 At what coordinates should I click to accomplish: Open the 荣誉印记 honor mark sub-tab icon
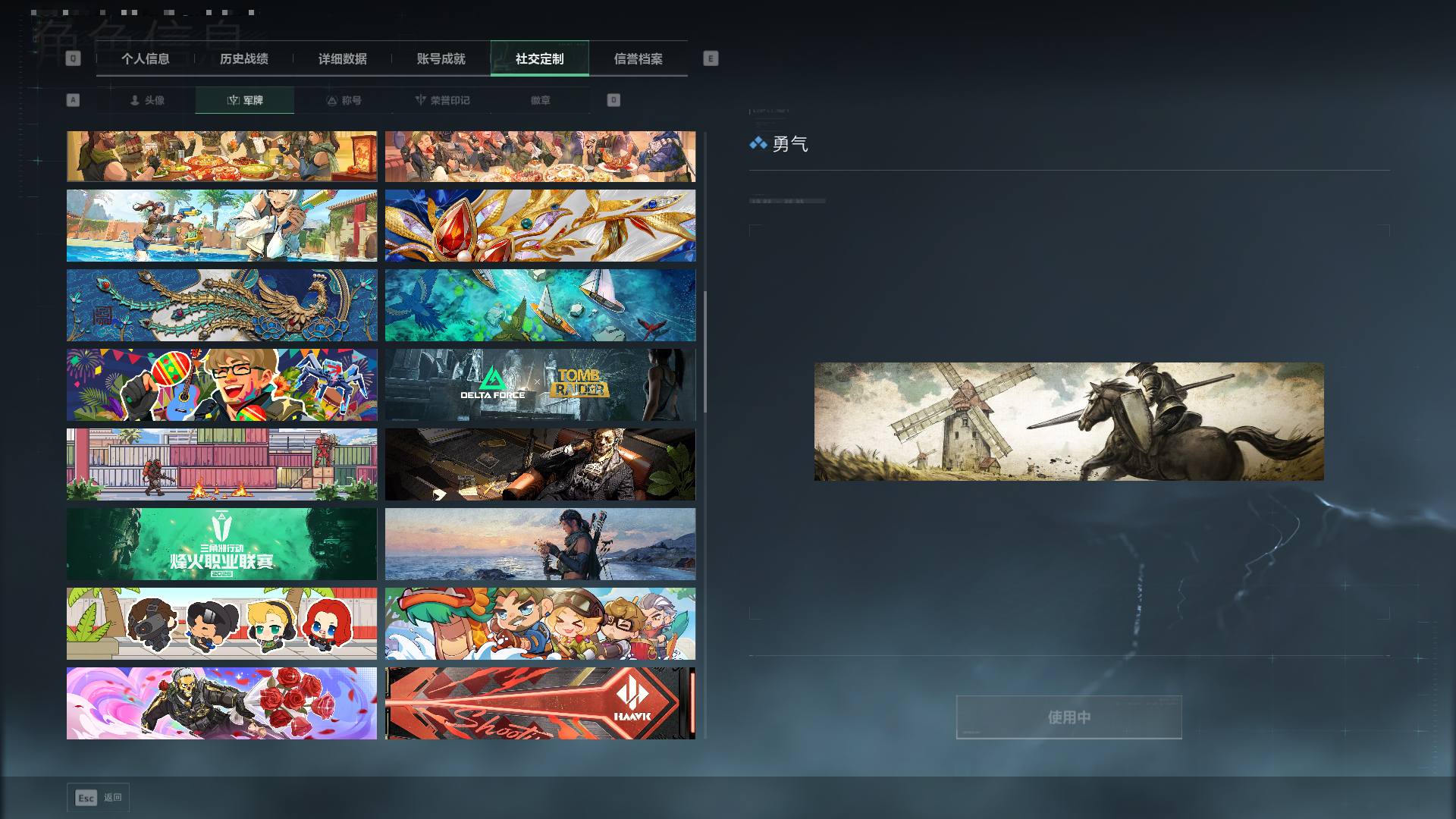pos(420,100)
